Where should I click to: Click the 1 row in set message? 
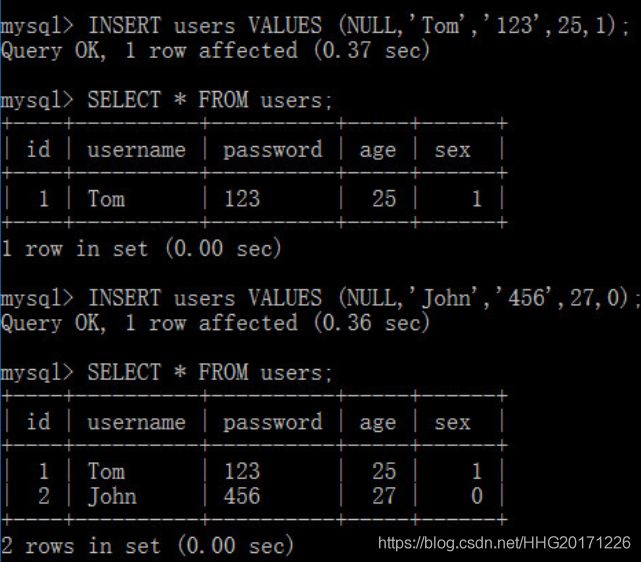click(141, 249)
